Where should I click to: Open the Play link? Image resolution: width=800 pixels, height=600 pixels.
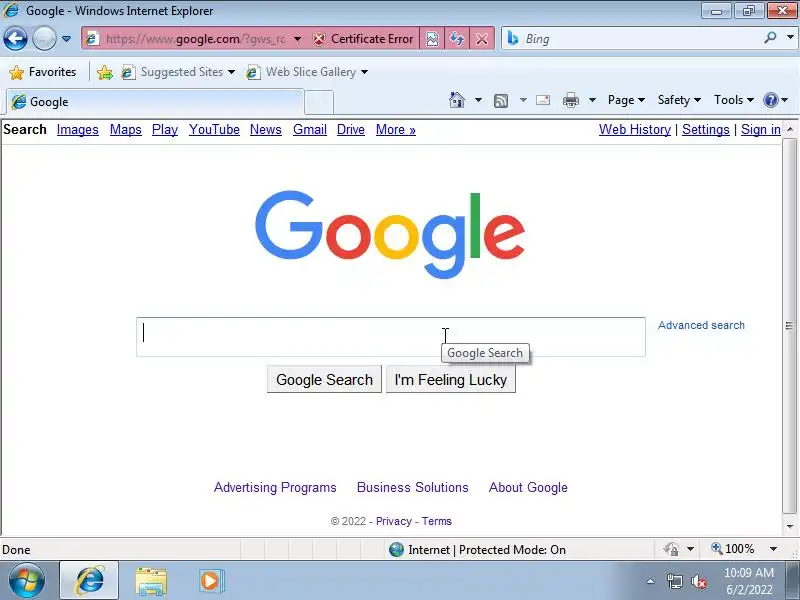(x=165, y=130)
